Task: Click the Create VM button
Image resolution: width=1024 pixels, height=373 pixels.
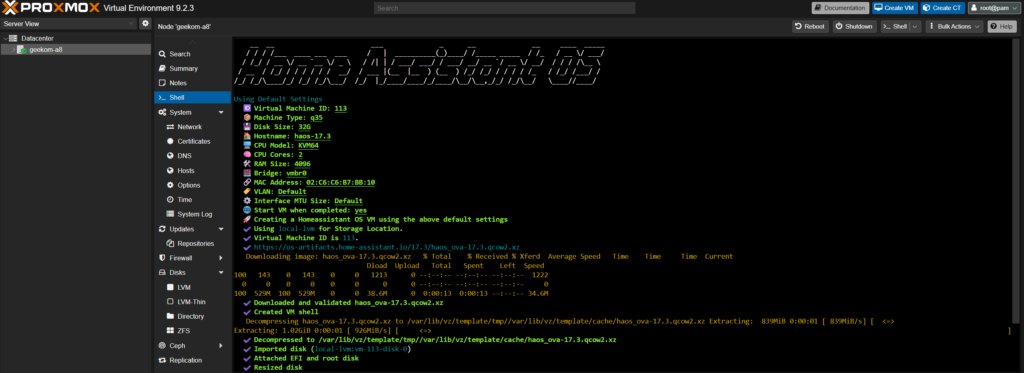Action: (x=895, y=8)
